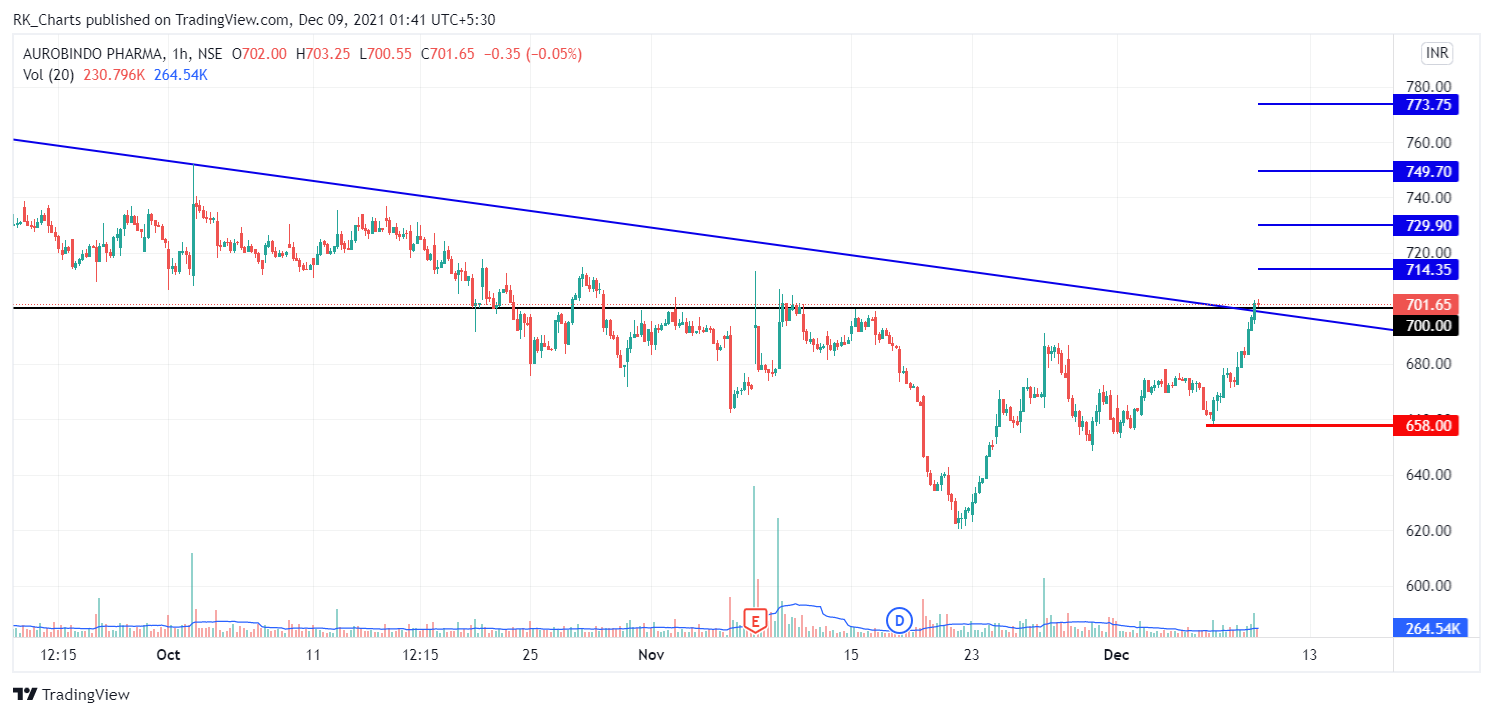Click the earnings 'E' marker icon
Screen dimensions: 1493x716
(756, 620)
